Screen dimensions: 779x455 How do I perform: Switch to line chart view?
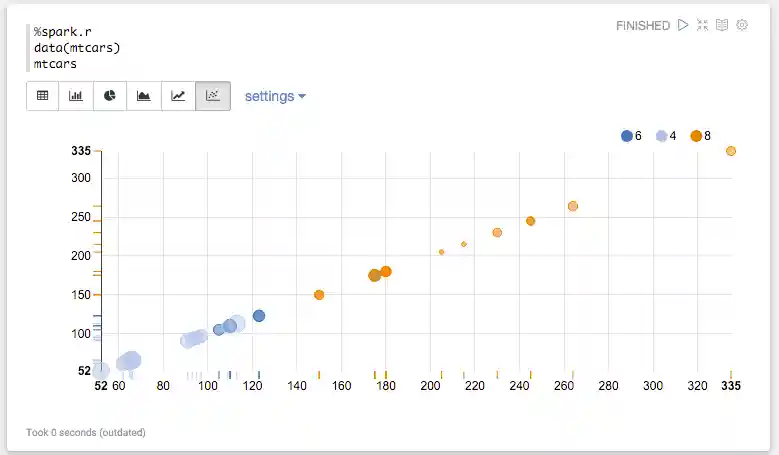click(178, 96)
